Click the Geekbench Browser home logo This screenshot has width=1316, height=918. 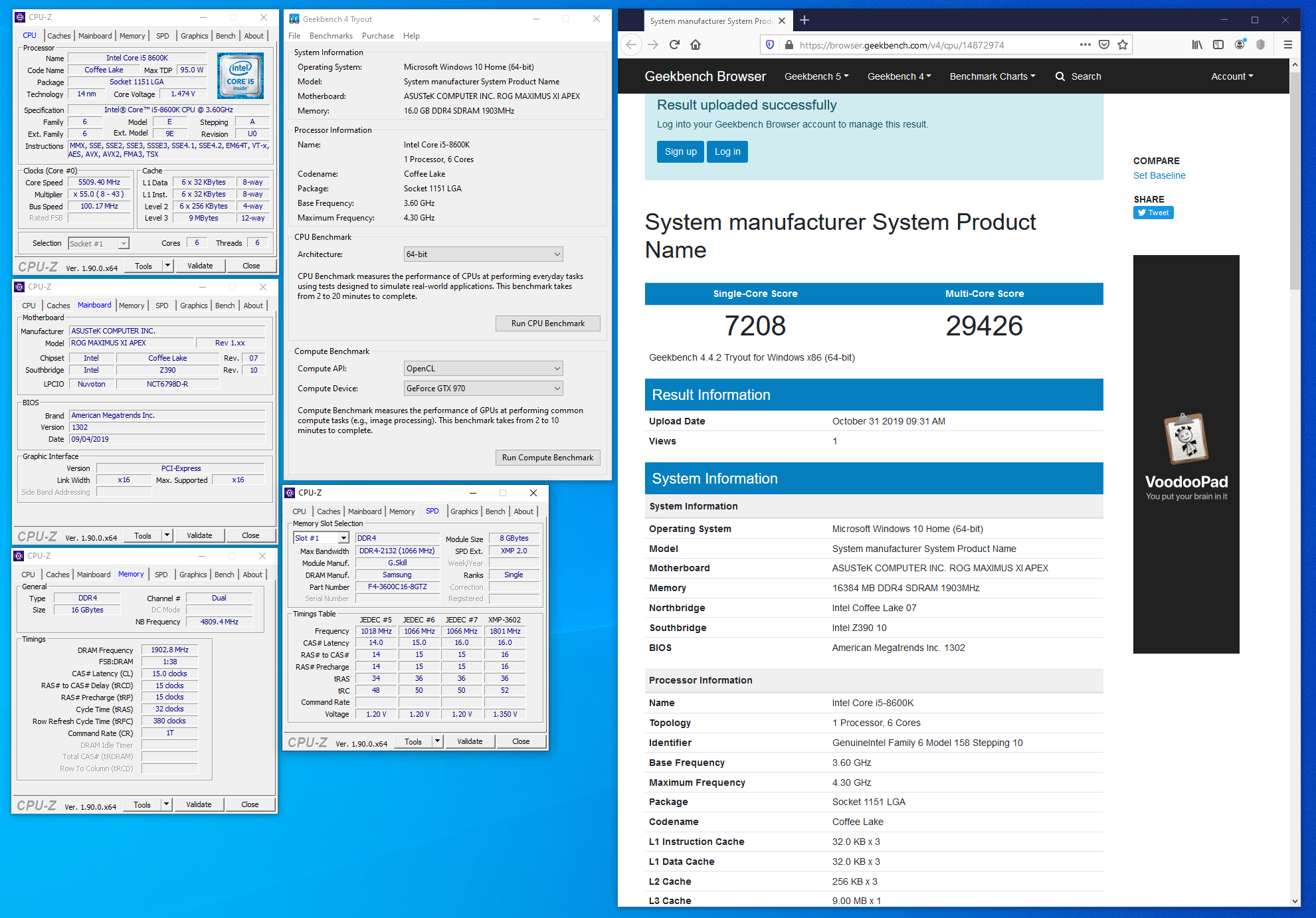705,76
